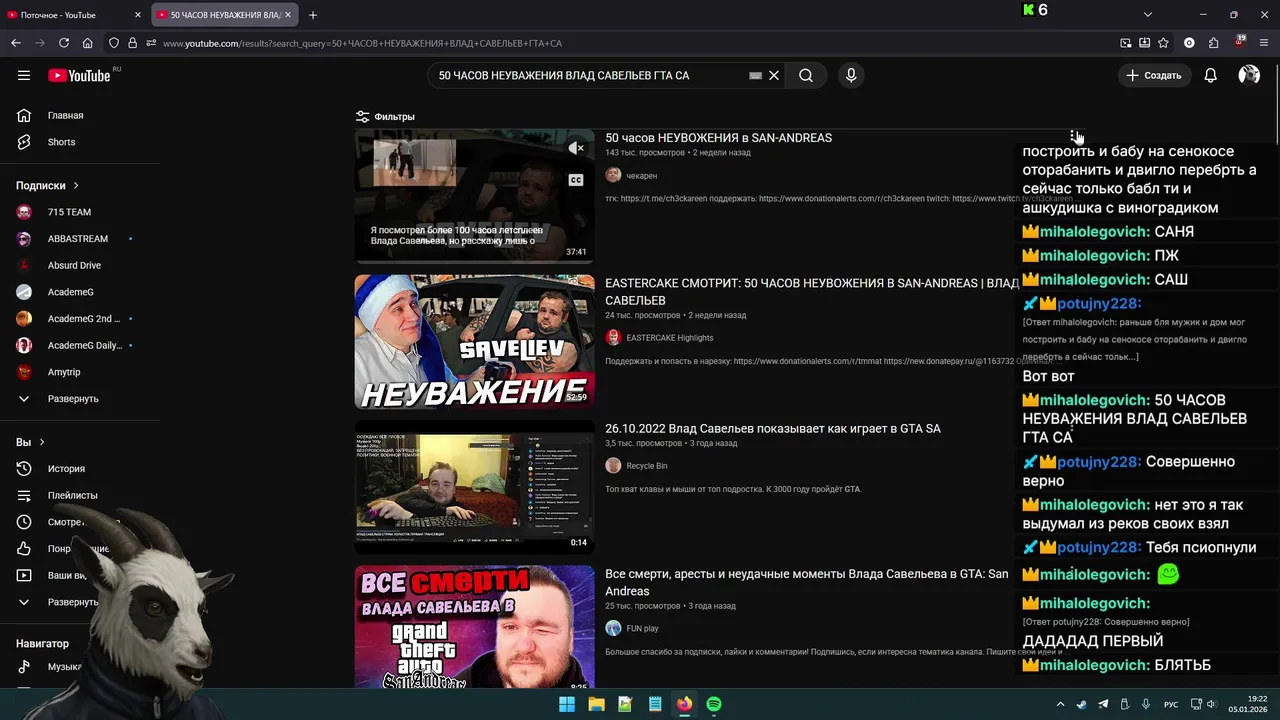Open the Все смерти video thumbnail

(474, 627)
